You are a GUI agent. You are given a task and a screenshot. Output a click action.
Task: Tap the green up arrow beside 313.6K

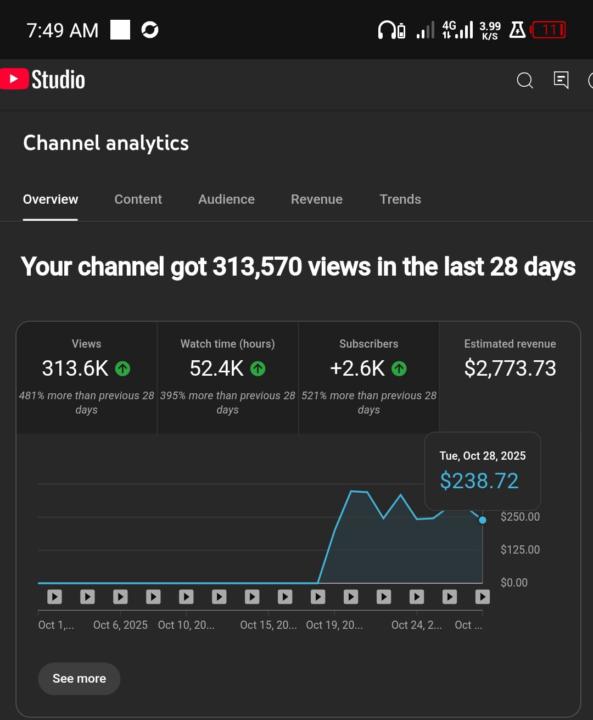(123, 368)
